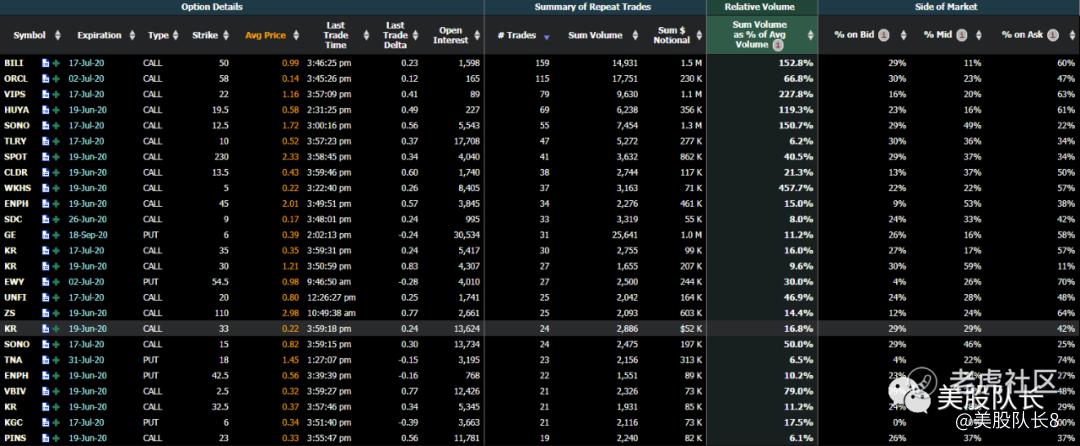Image resolution: width=1080 pixels, height=446 pixels.
Task: Click the % on Ask column header label
Action: [1023, 35]
